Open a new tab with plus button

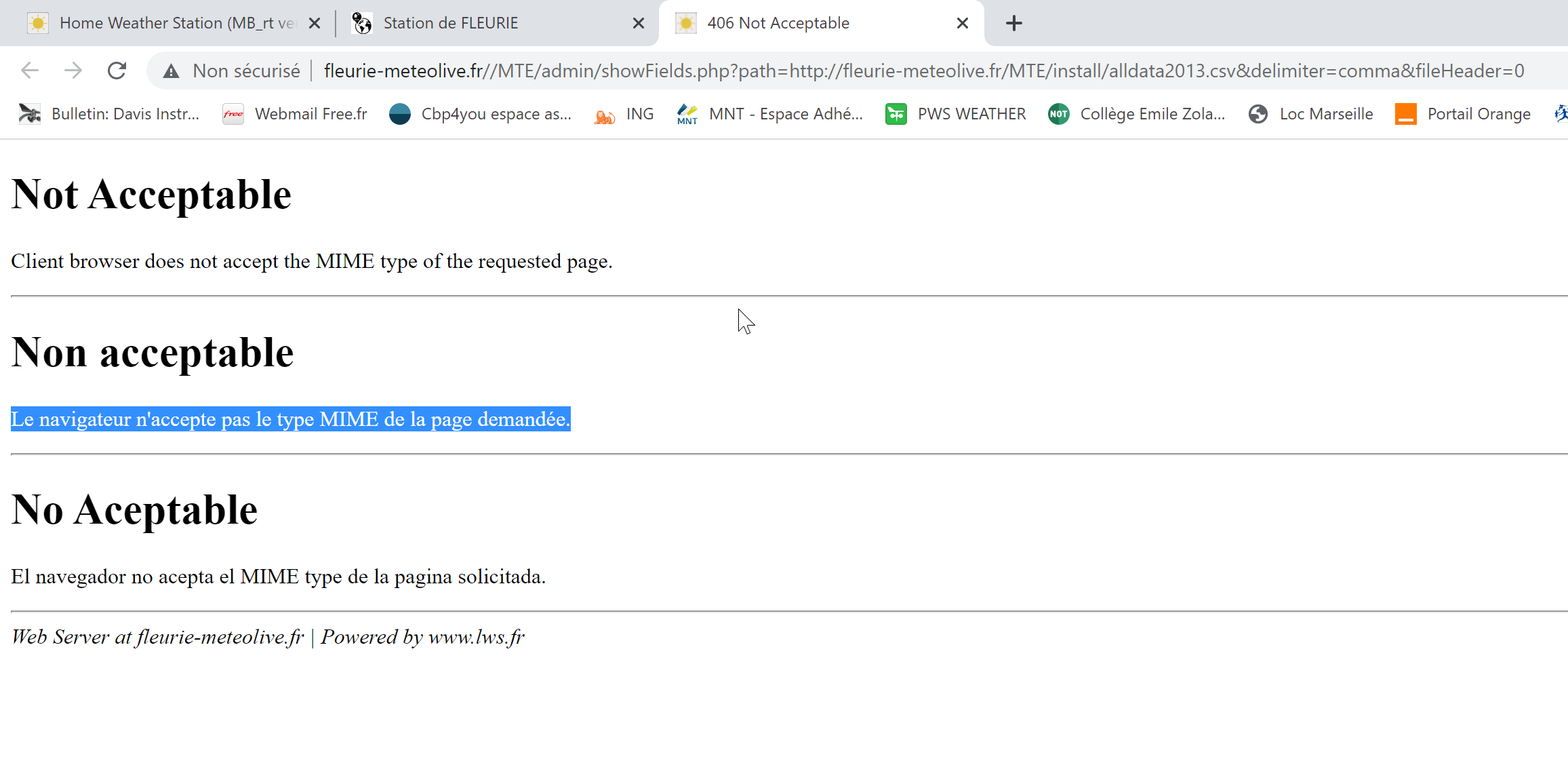tap(1013, 23)
